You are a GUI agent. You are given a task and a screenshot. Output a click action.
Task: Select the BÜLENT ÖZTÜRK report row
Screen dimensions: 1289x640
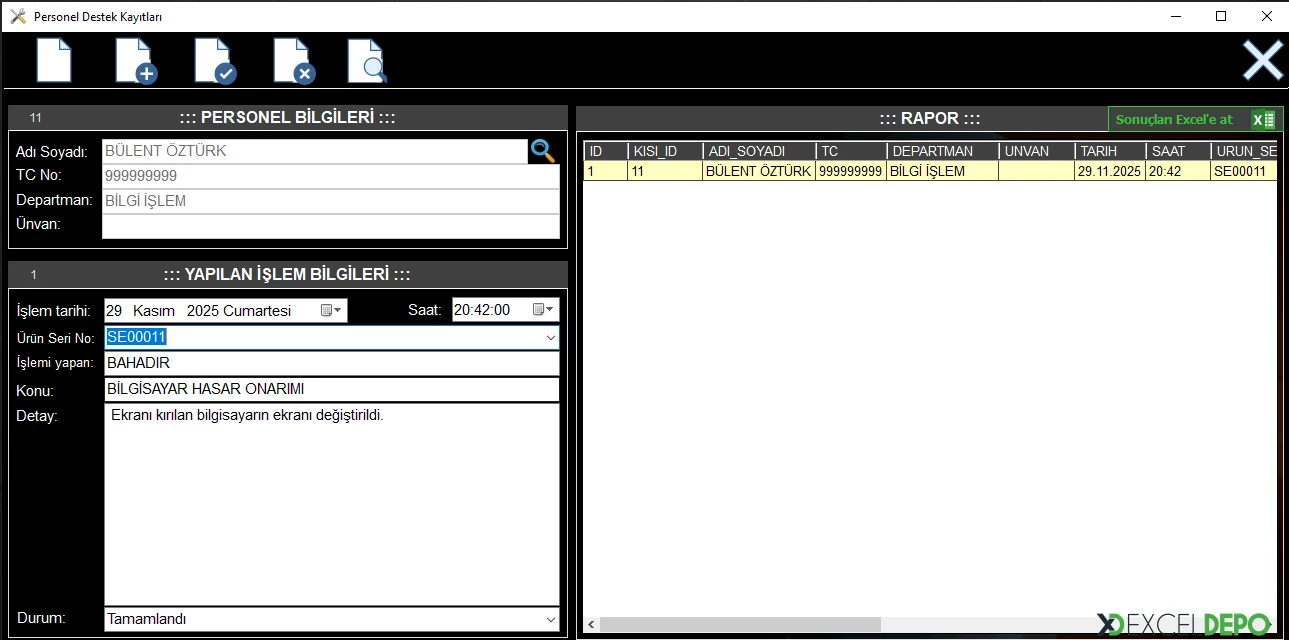coord(758,171)
